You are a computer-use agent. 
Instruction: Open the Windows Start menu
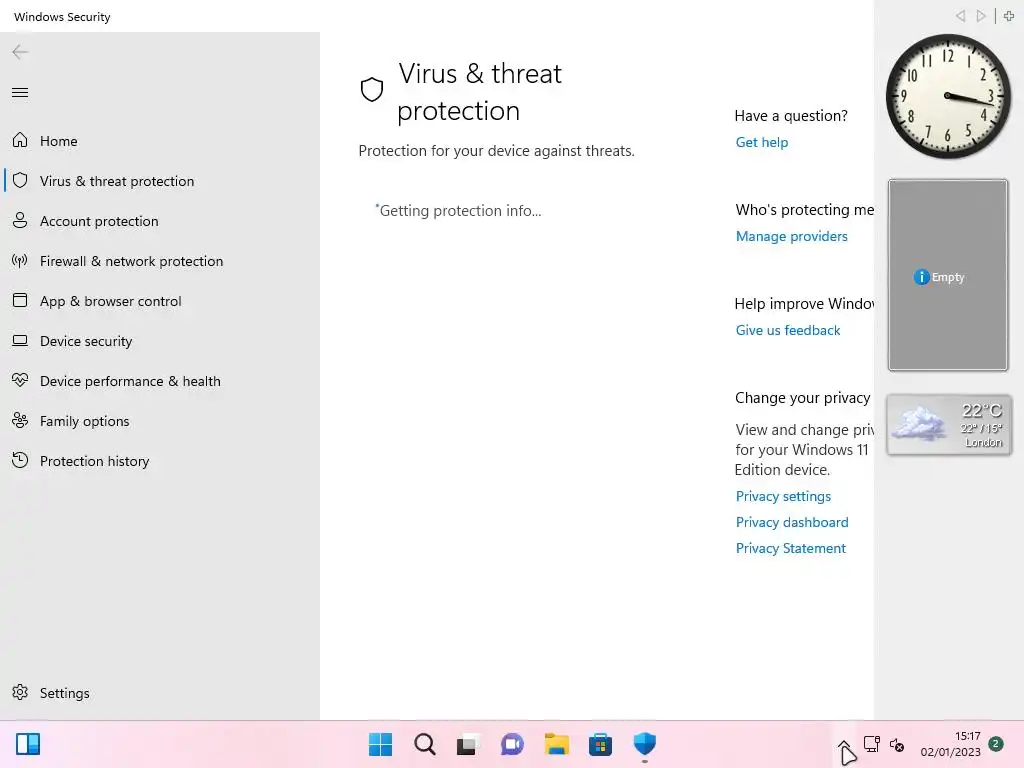380,744
